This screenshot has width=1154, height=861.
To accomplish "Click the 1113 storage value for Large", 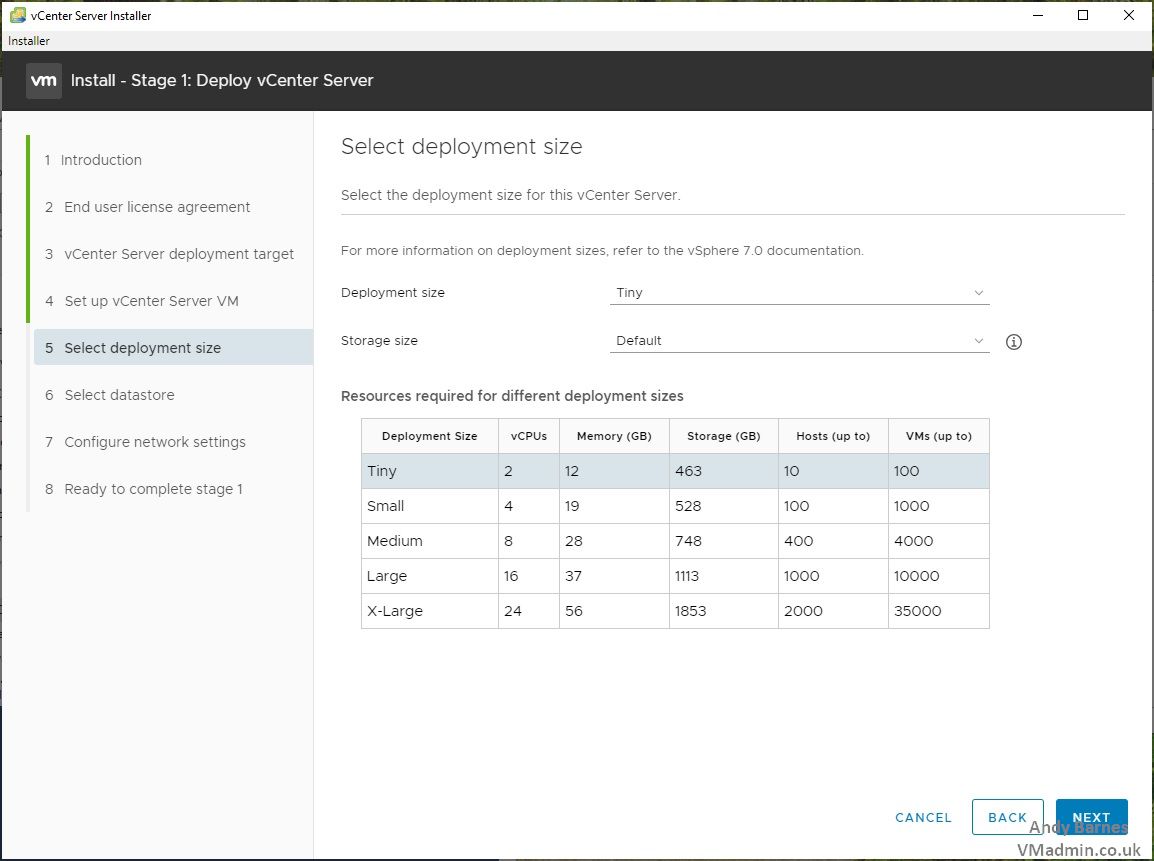I will 687,576.
